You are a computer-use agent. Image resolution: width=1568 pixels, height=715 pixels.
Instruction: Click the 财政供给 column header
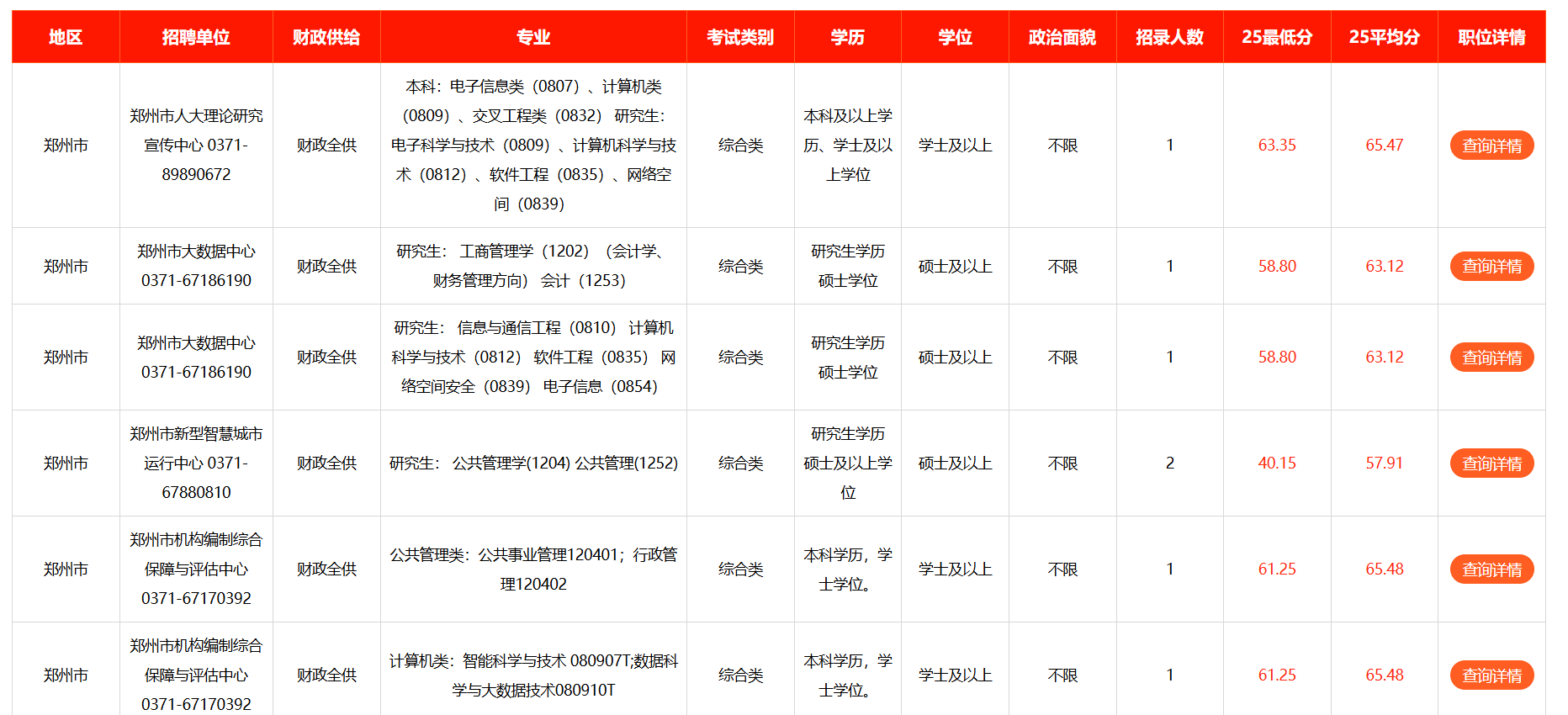tap(326, 37)
